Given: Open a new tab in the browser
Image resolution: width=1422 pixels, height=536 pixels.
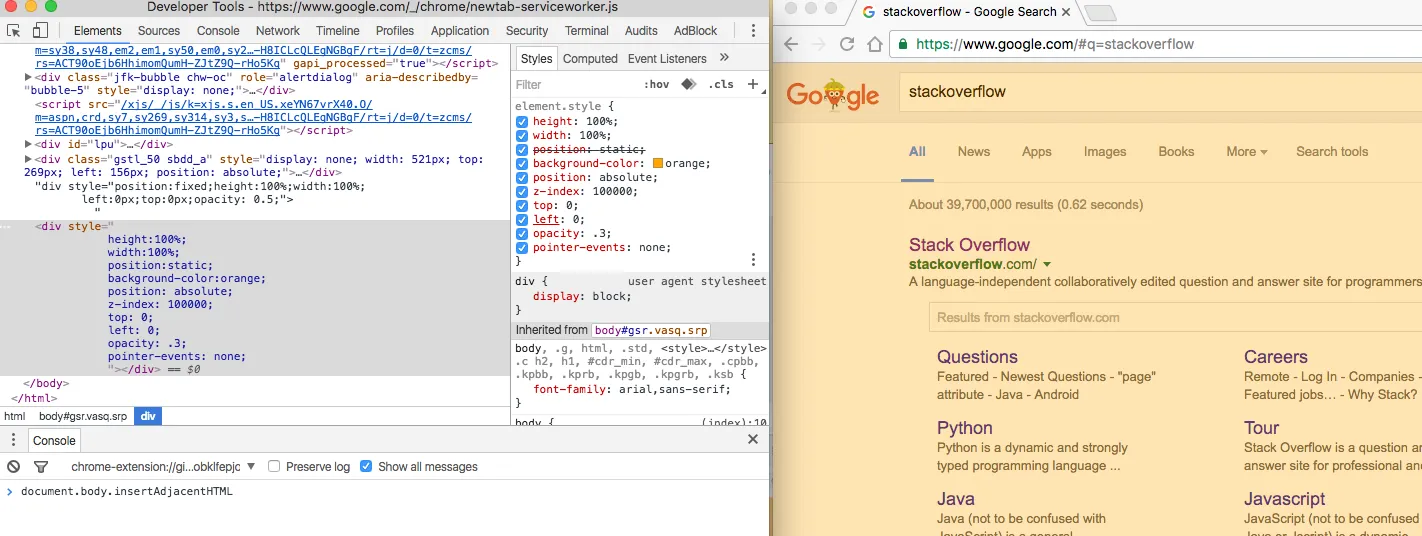Looking at the screenshot, I should click(x=1100, y=13).
